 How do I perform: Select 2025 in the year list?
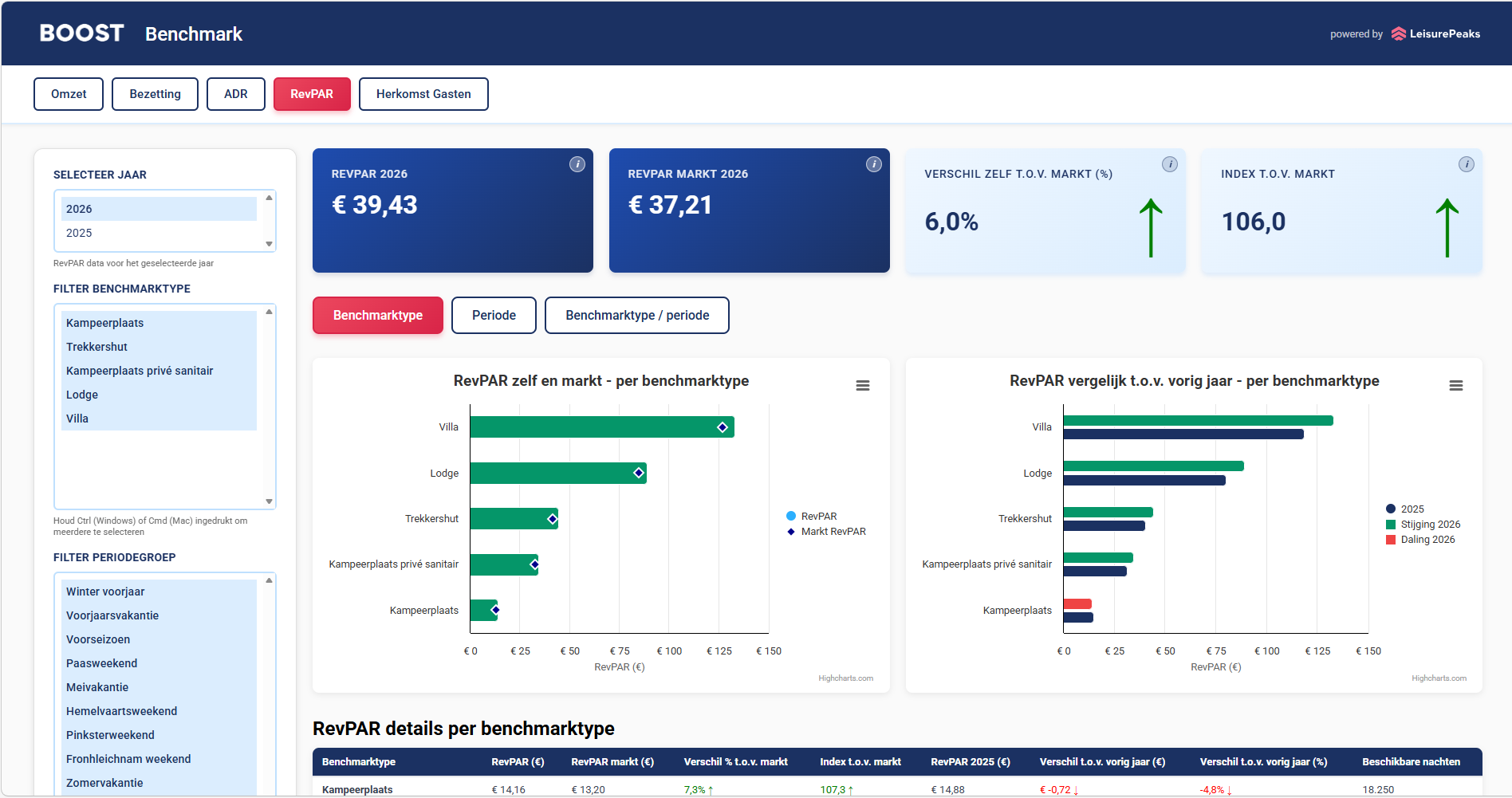point(79,233)
